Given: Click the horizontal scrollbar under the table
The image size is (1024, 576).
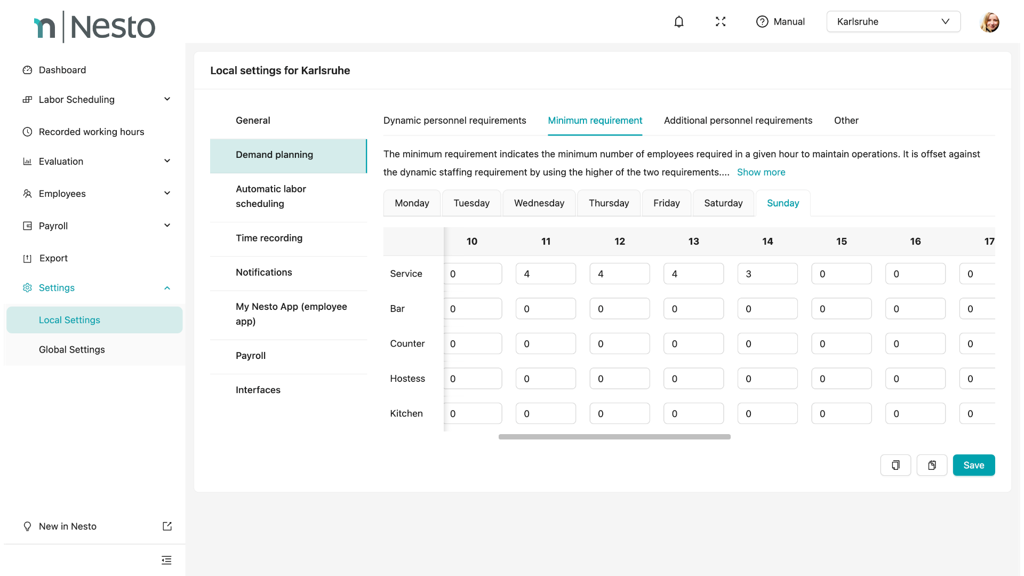Looking at the screenshot, I should click(614, 437).
